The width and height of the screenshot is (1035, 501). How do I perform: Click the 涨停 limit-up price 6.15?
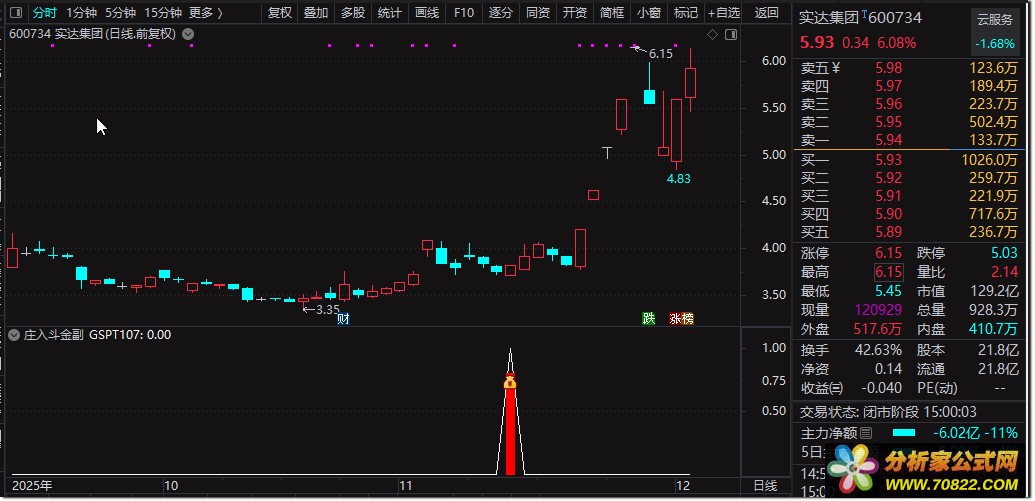pyautogui.click(x=888, y=253)
